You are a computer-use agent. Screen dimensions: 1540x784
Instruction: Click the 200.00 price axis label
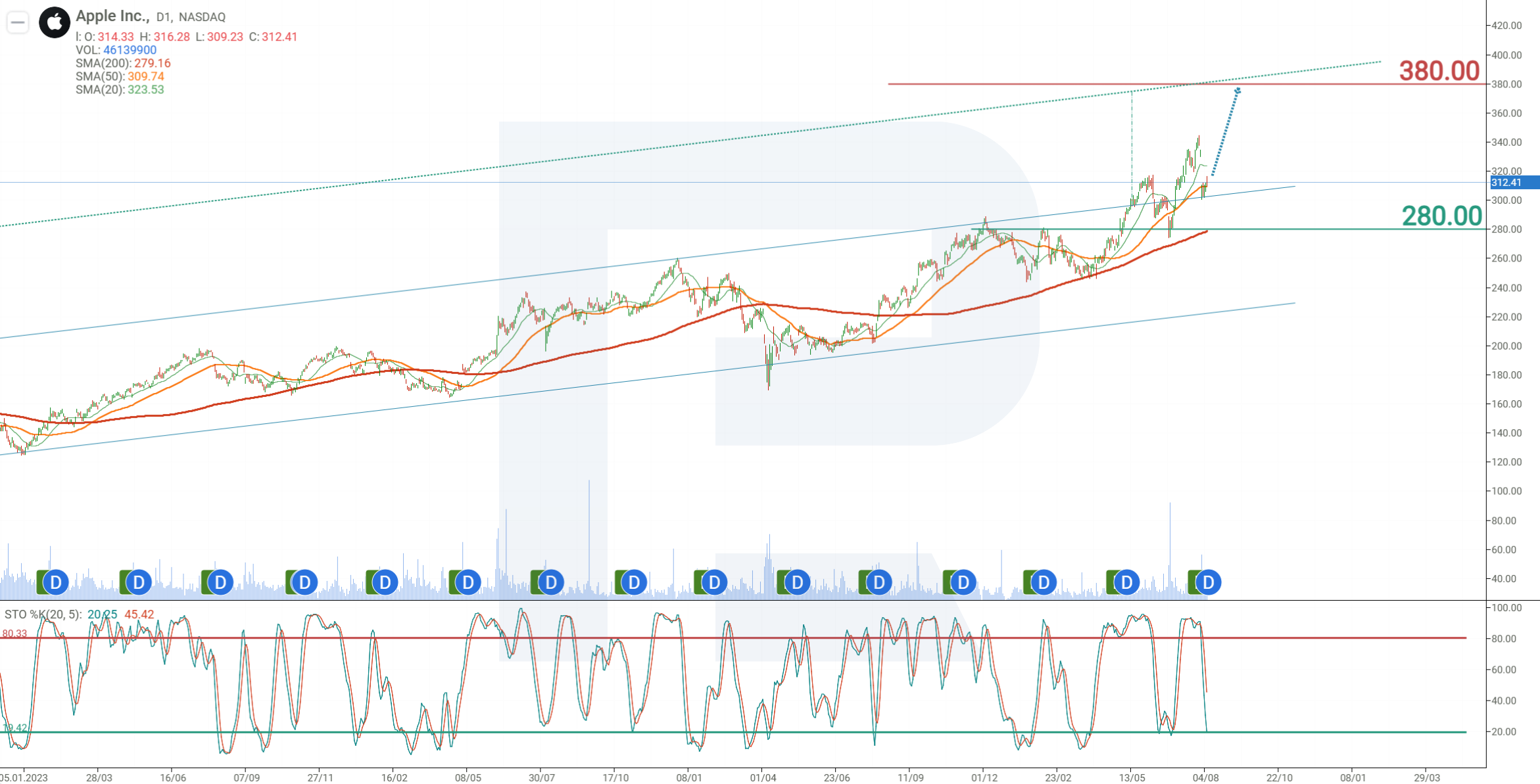coord(1506,346)
